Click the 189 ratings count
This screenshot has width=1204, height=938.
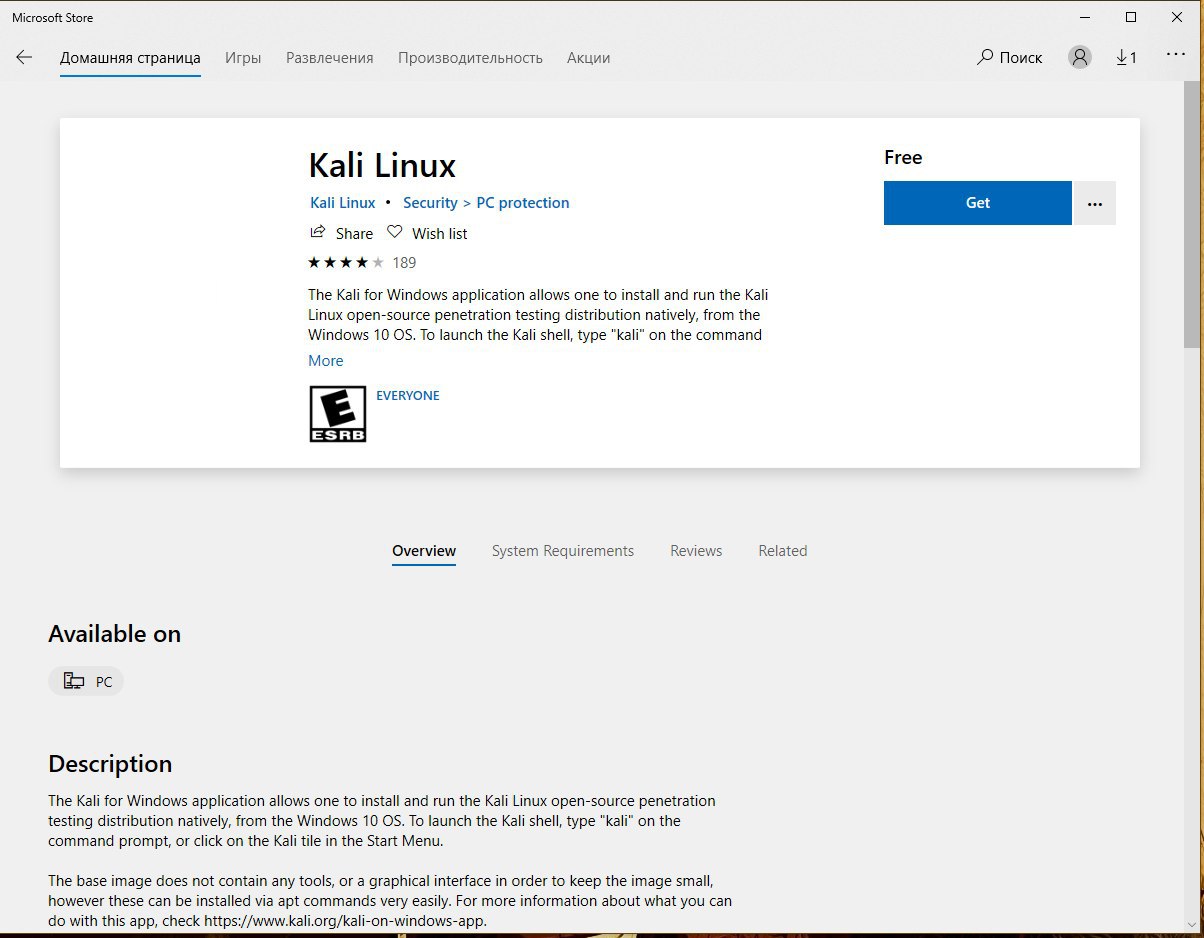[404, 263]
